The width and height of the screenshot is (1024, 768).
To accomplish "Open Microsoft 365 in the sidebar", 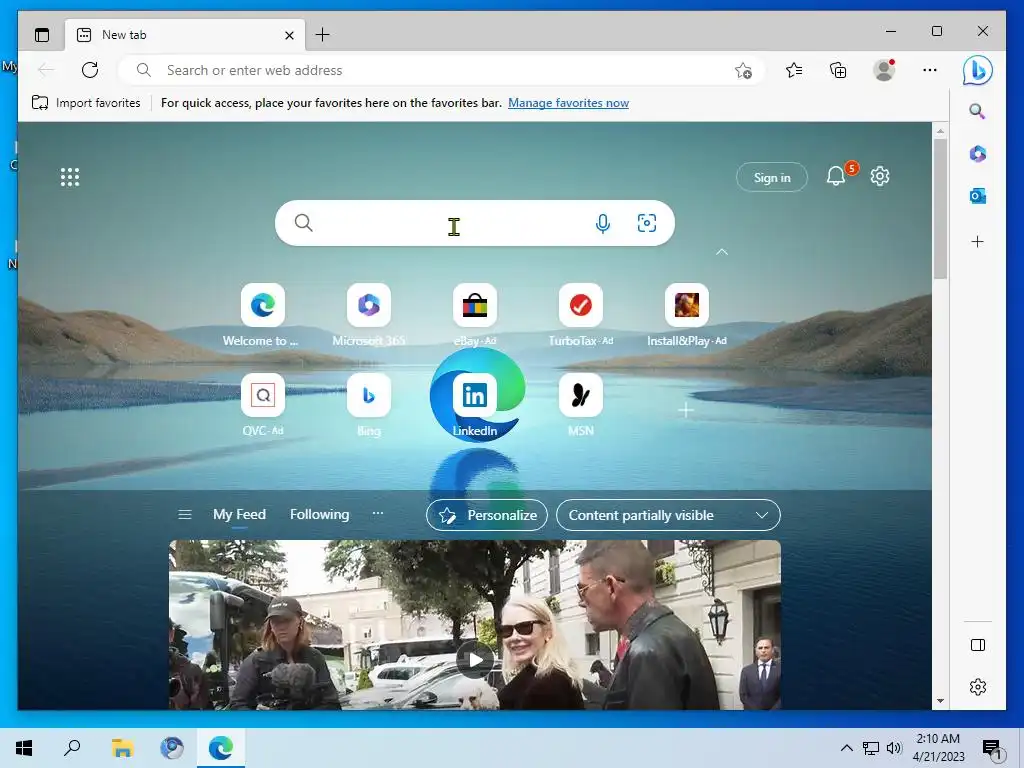I will [978, 154].
